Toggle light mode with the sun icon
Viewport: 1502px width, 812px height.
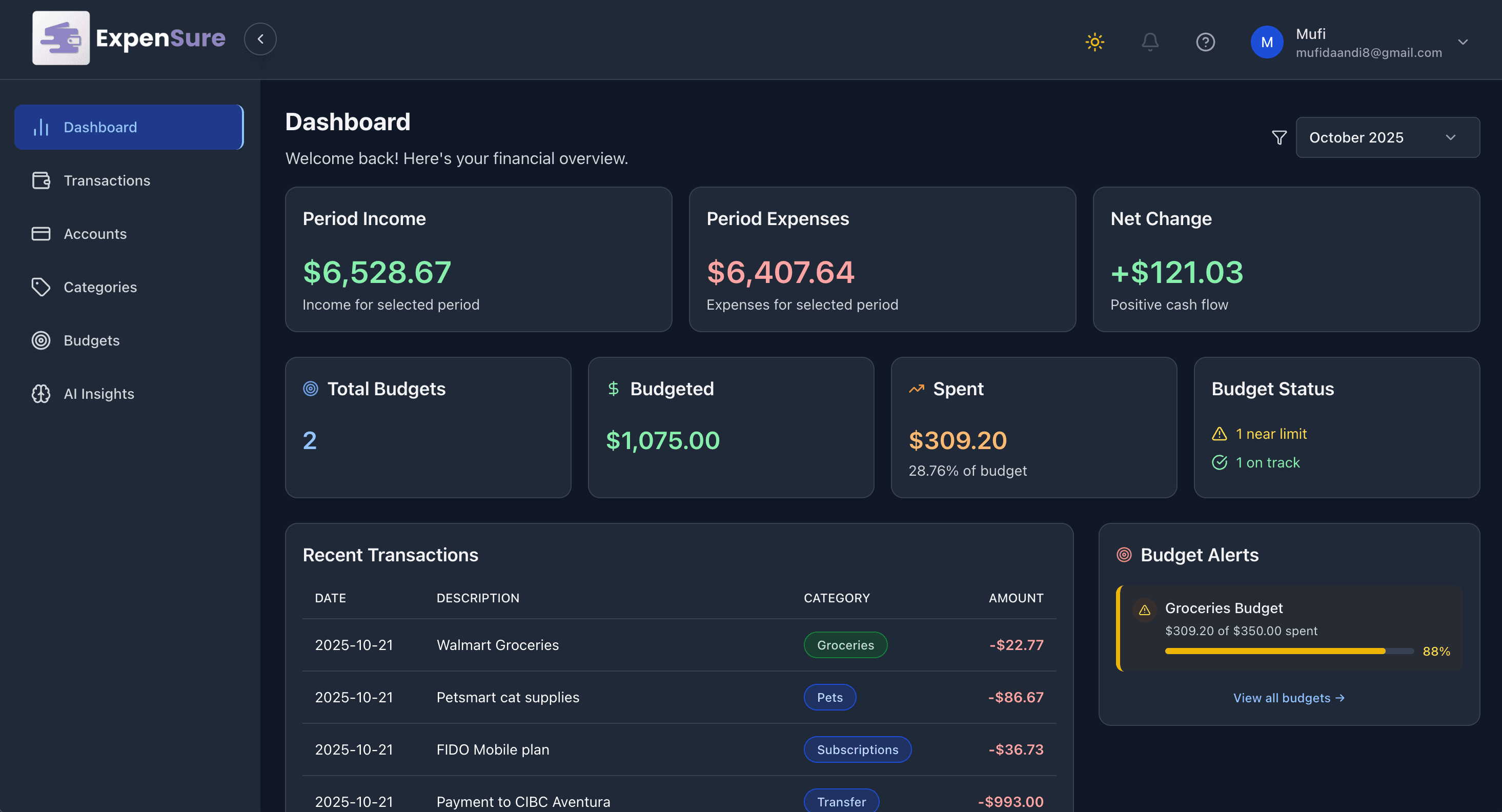coord(1094,42)
